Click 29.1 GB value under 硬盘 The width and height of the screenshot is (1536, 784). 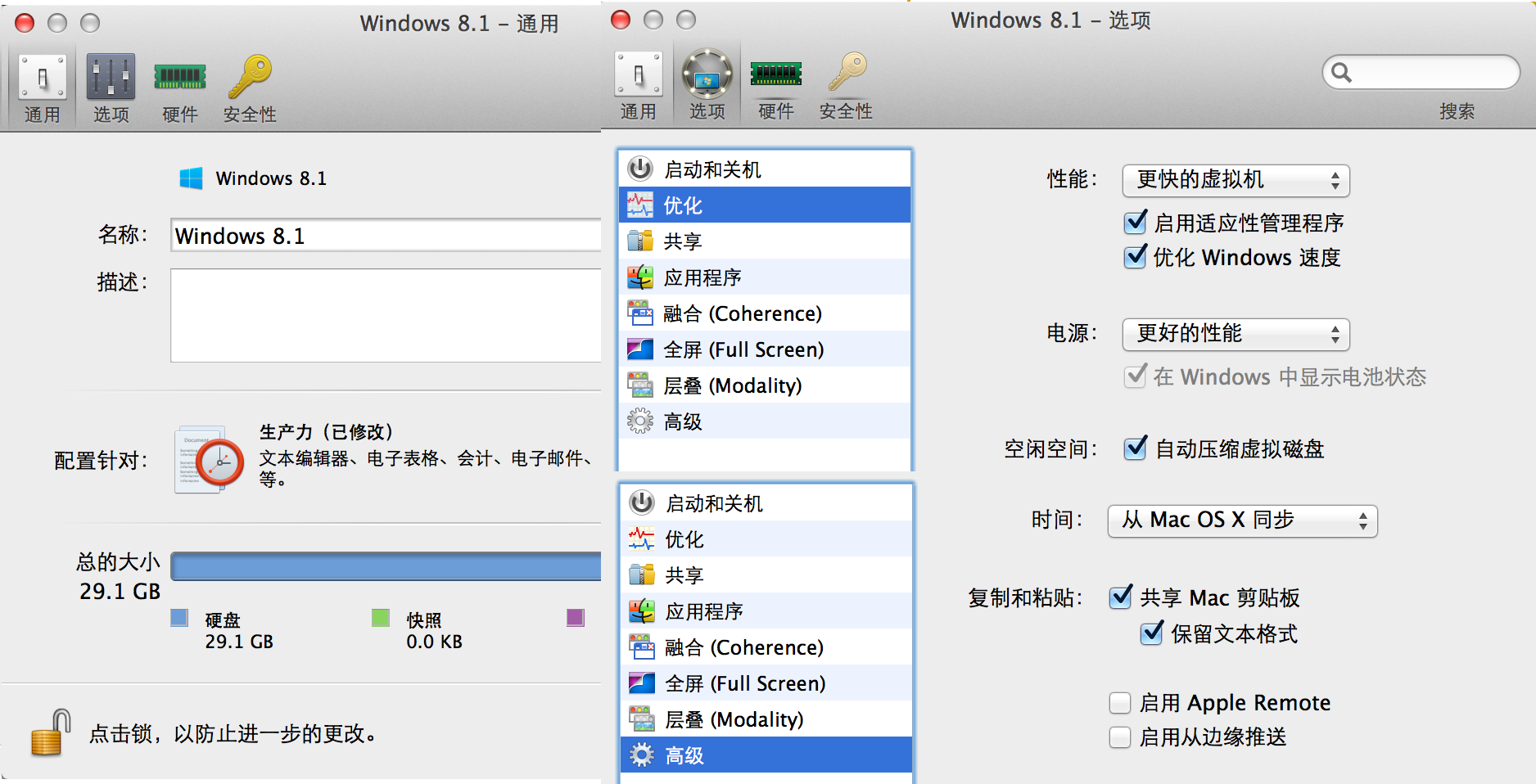click(239, 642)
